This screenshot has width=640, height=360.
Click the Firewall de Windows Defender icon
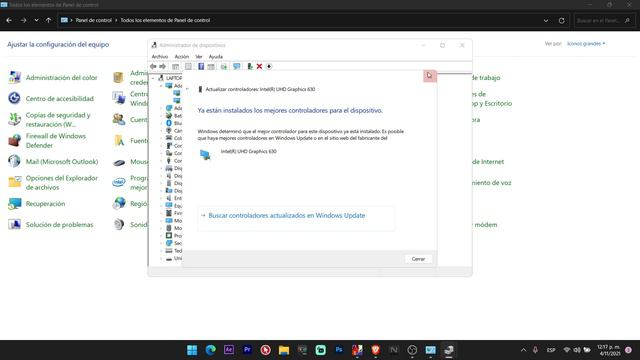[14, 140]
